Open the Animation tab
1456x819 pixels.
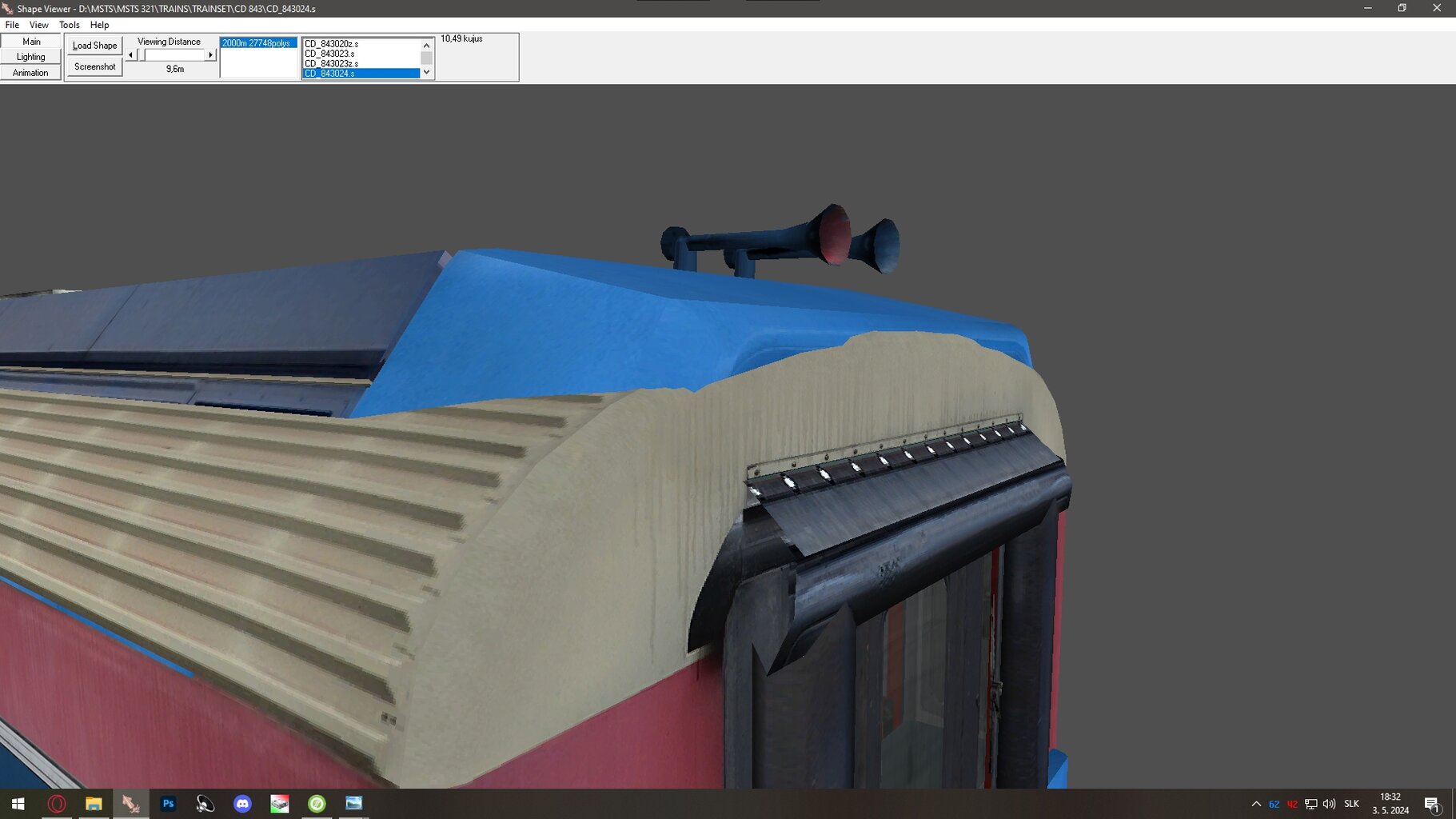30,73
